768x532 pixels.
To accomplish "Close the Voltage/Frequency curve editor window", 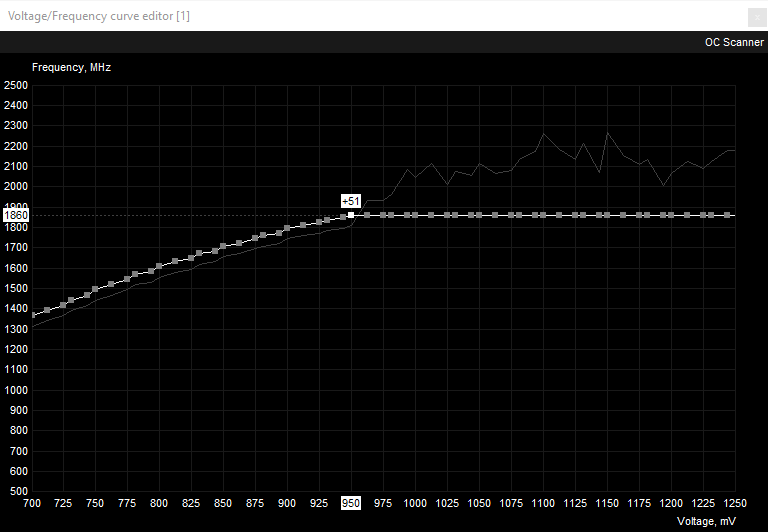I will [757, 16].
